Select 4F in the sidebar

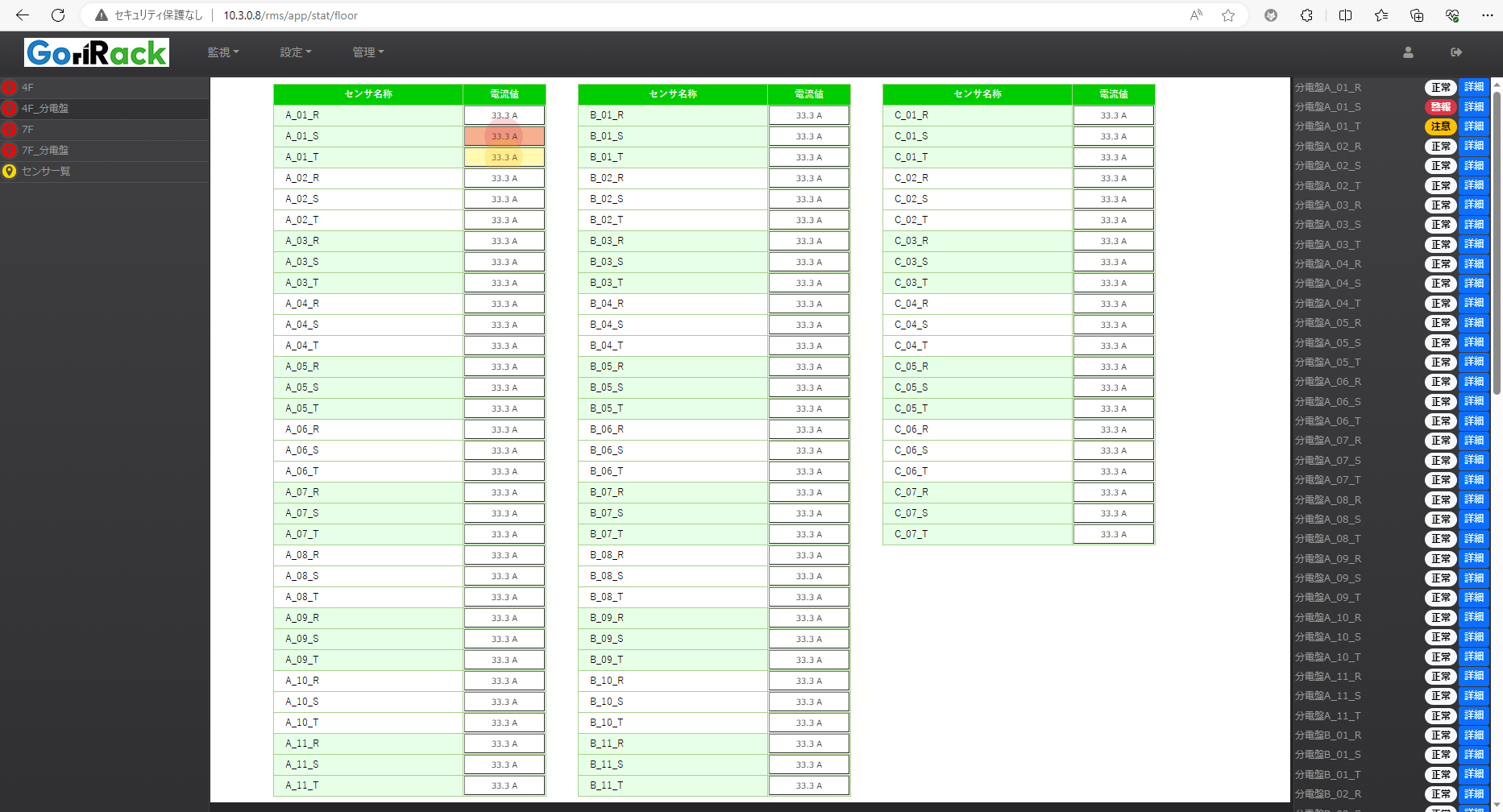point(105,87)
